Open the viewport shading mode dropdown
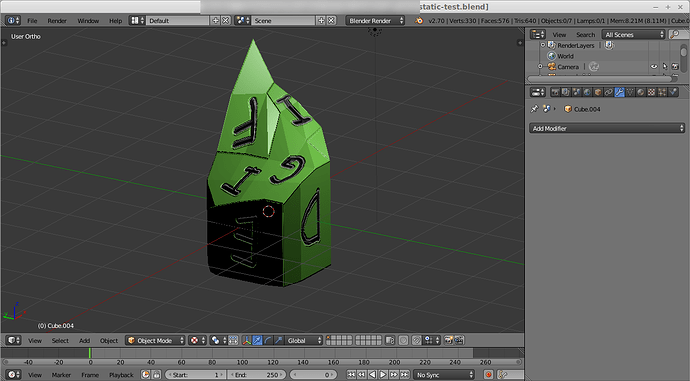This screenshot has height=381, width=690. [197, 340]
